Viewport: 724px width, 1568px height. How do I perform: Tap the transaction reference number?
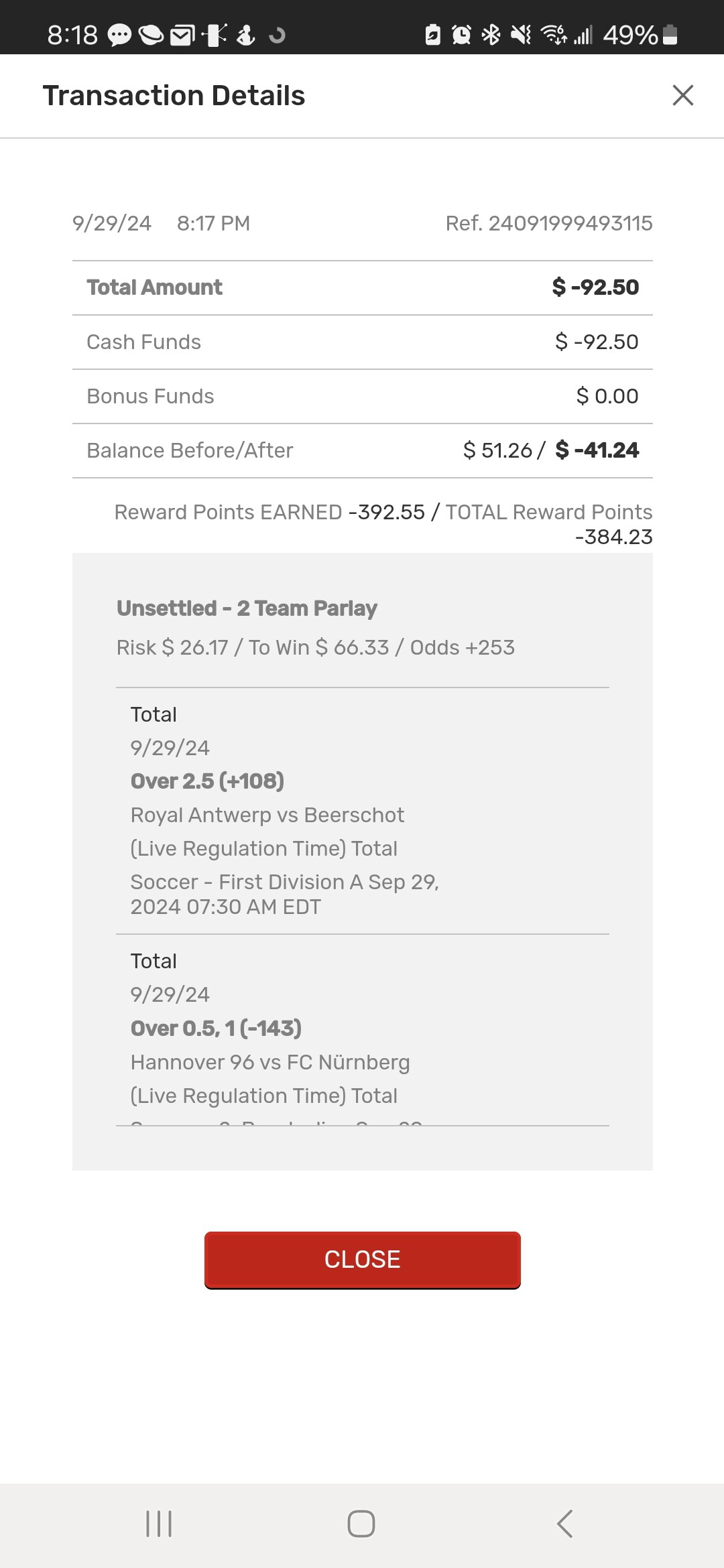(x=549, y=223)
